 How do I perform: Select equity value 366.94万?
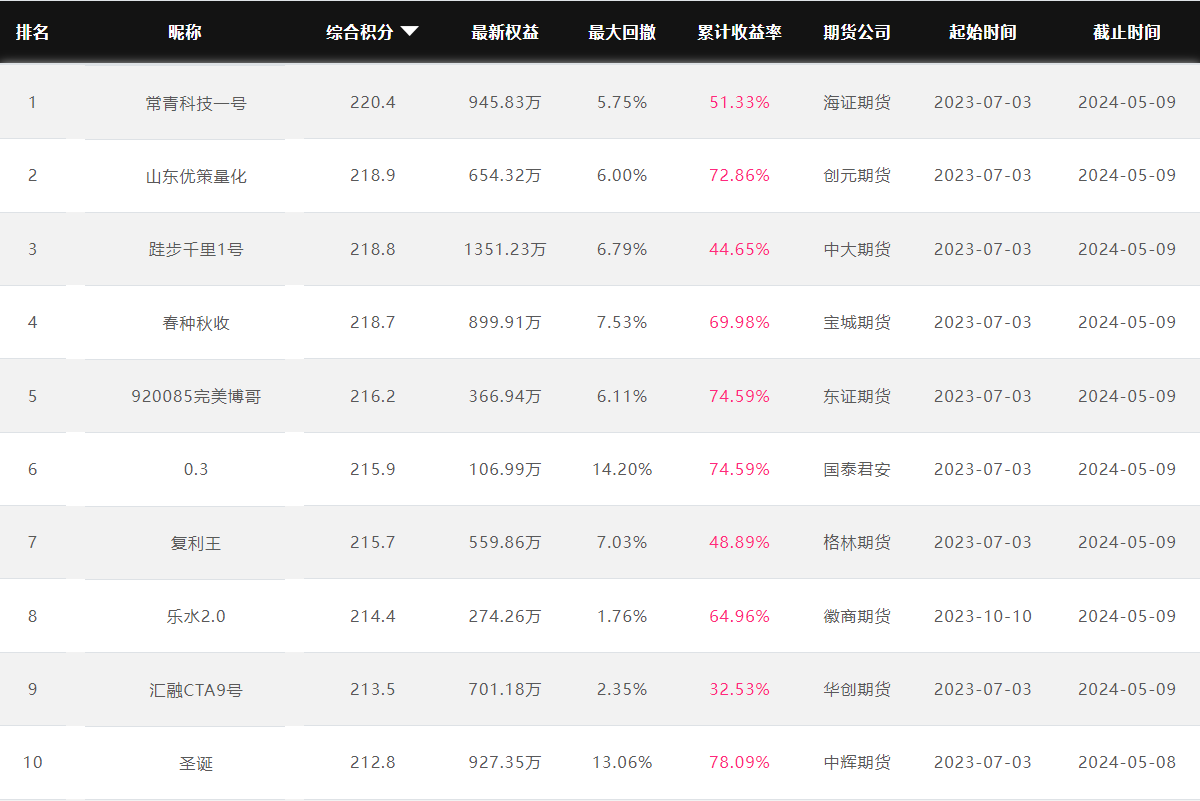(x=505, y=396)
